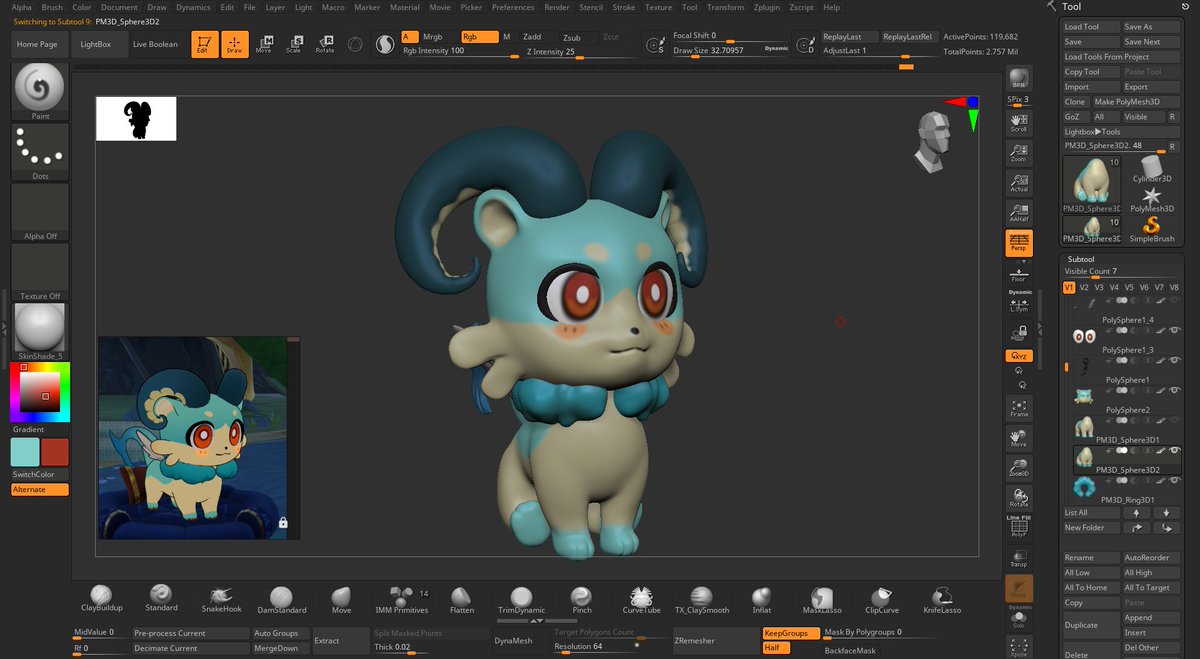The height and width of the screenshot is (659, 1200).
Task: Toggle Transp transparency mode
Action: pyautogui.click(x=1019, y=557)
